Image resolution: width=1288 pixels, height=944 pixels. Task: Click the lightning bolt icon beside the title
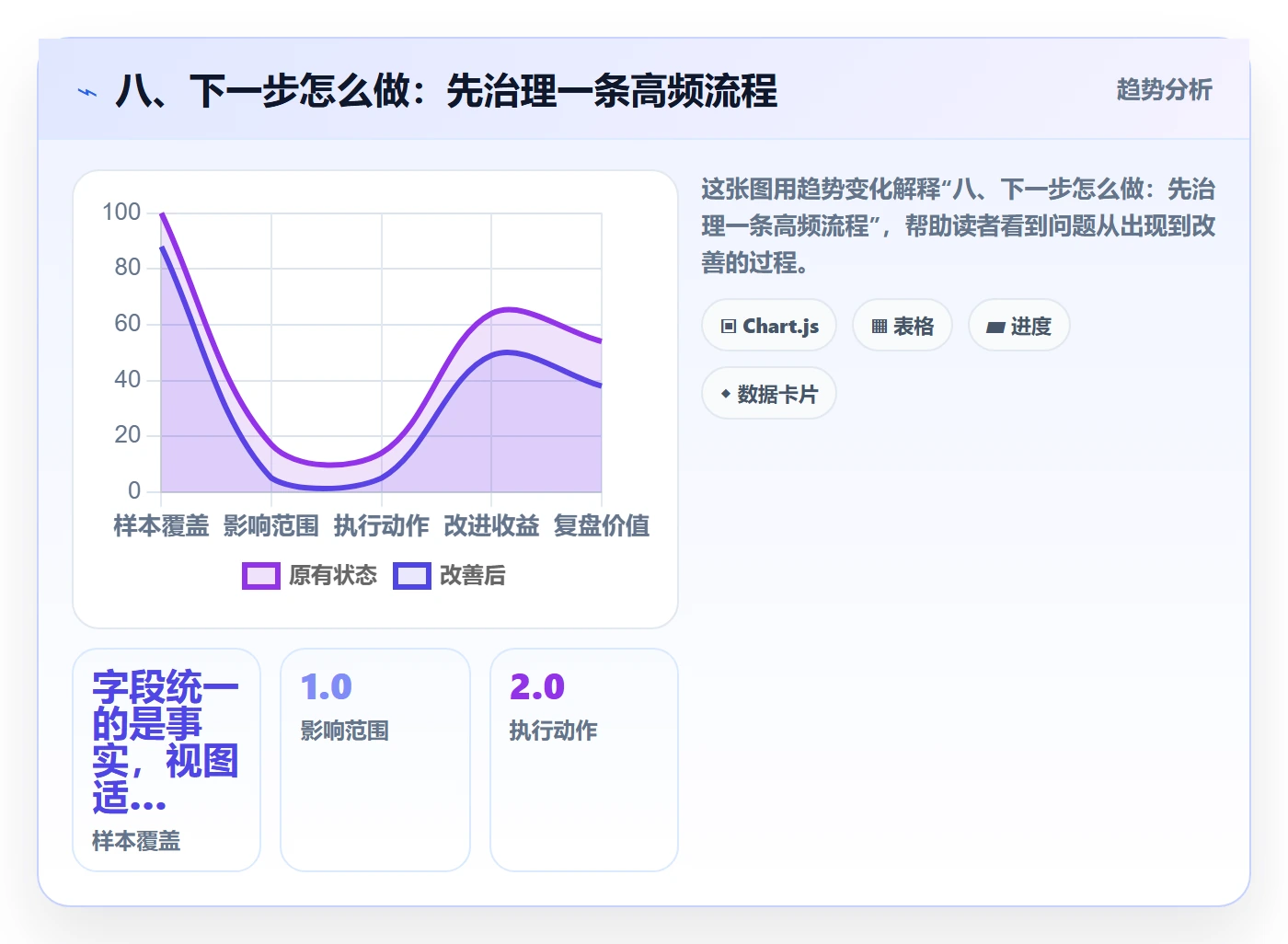click(x=87, y=92)
